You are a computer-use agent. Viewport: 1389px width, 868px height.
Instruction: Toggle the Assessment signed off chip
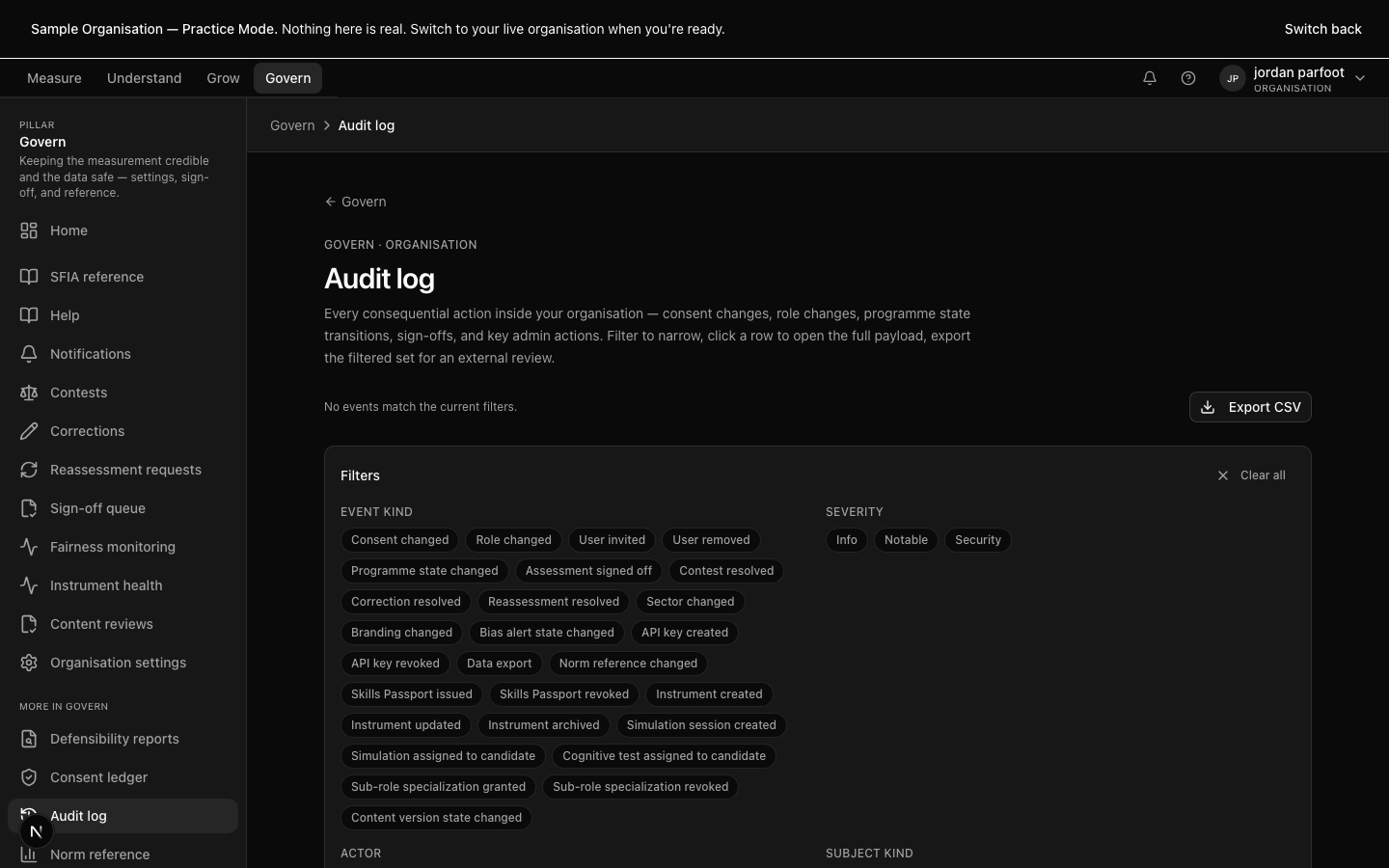click(x=588, y=571)
